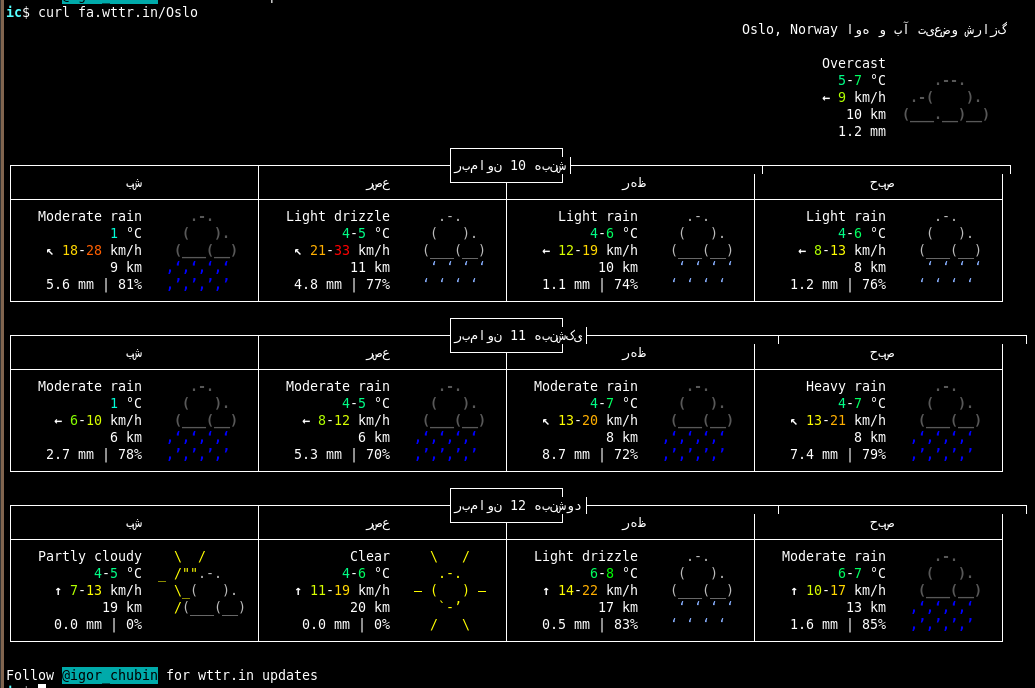Click the @igor_chubin highlighted handle
Image resolution: width=1035 pixels, height=688 pixels.
pos(110,675)
